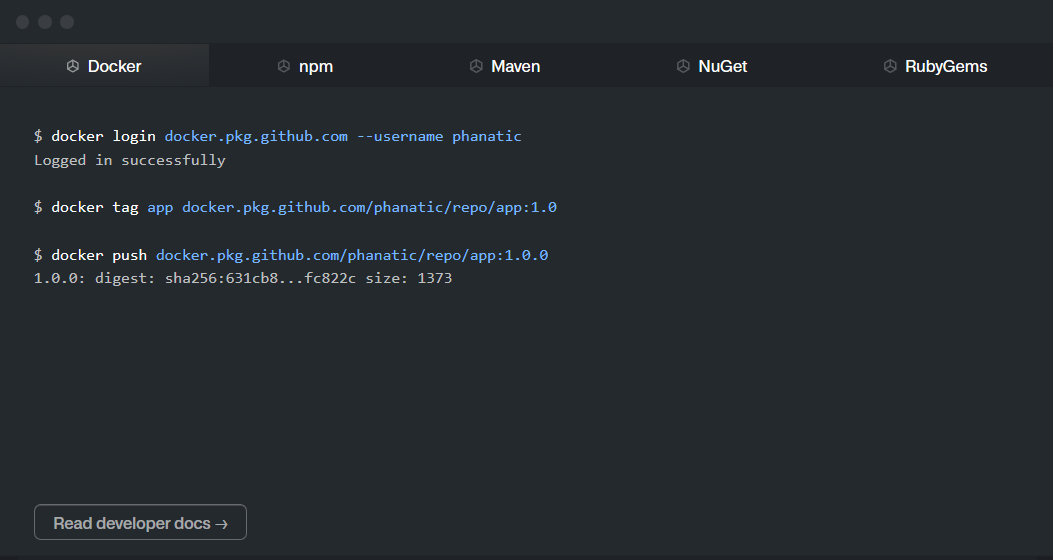Click the package icon beside RubyGems
This screenshot has width=1053, height=560.
890,66
